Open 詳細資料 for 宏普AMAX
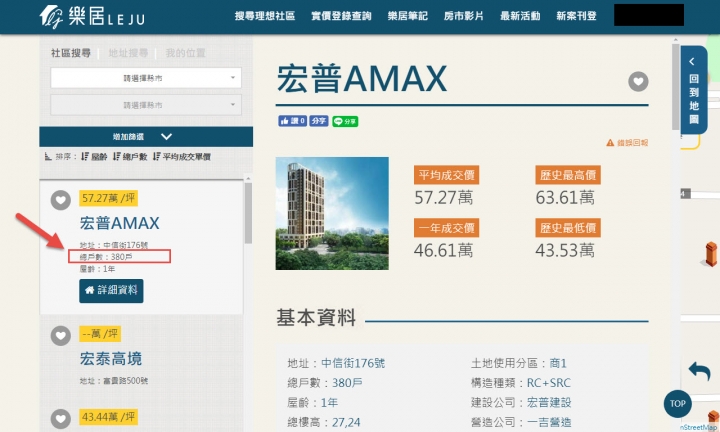 pyautogui.click(x=111, y=291)
